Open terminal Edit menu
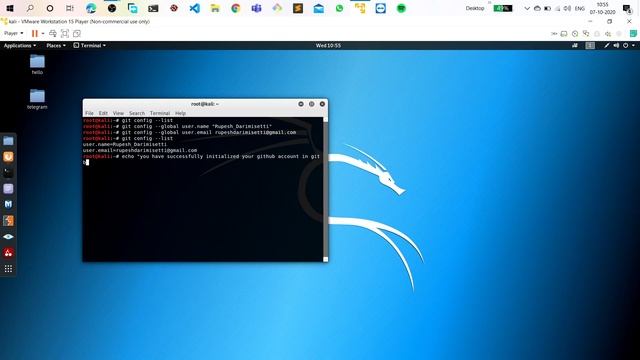Screen dimensions: 640x360 (x=103, y=113)
